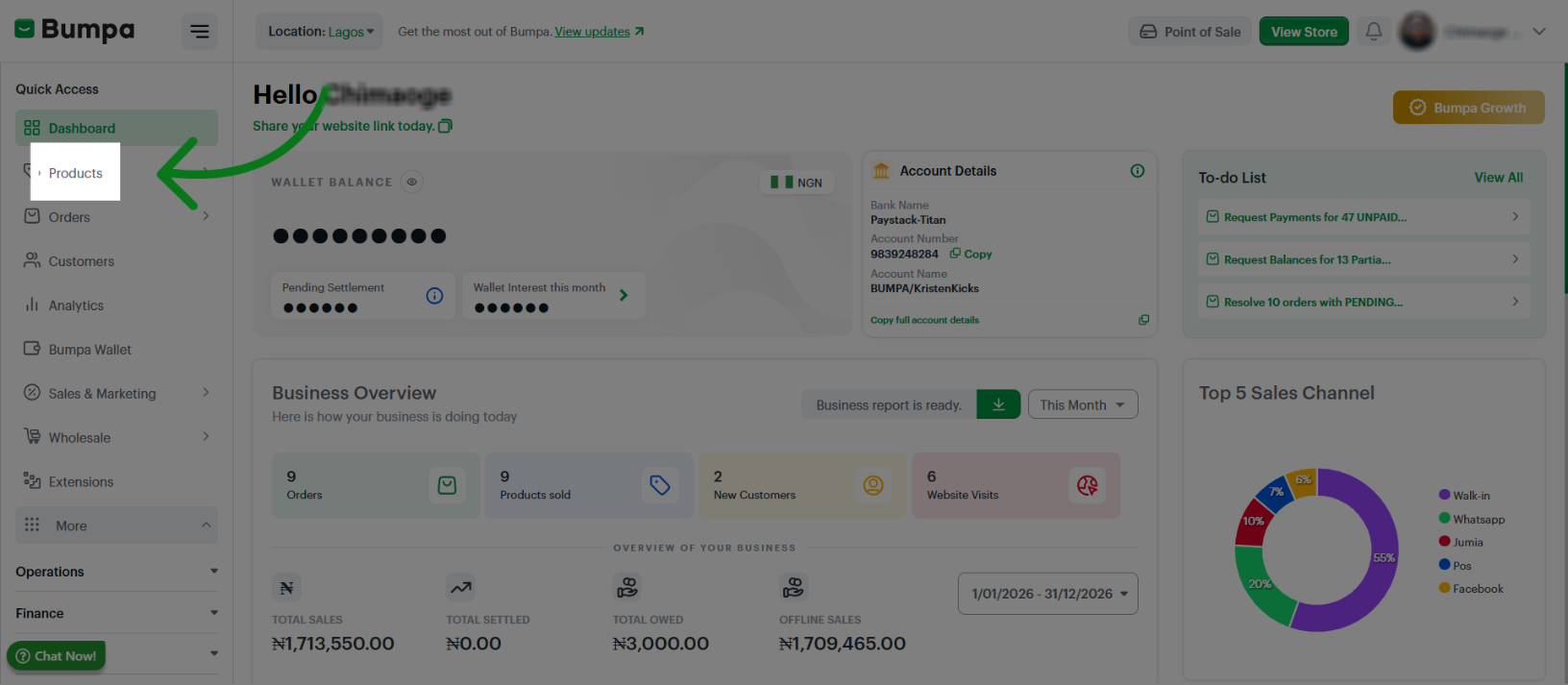This screenshot has height=685, width=1568.
Task: Open the This Month dropdown
Action: pos(1083,404)
